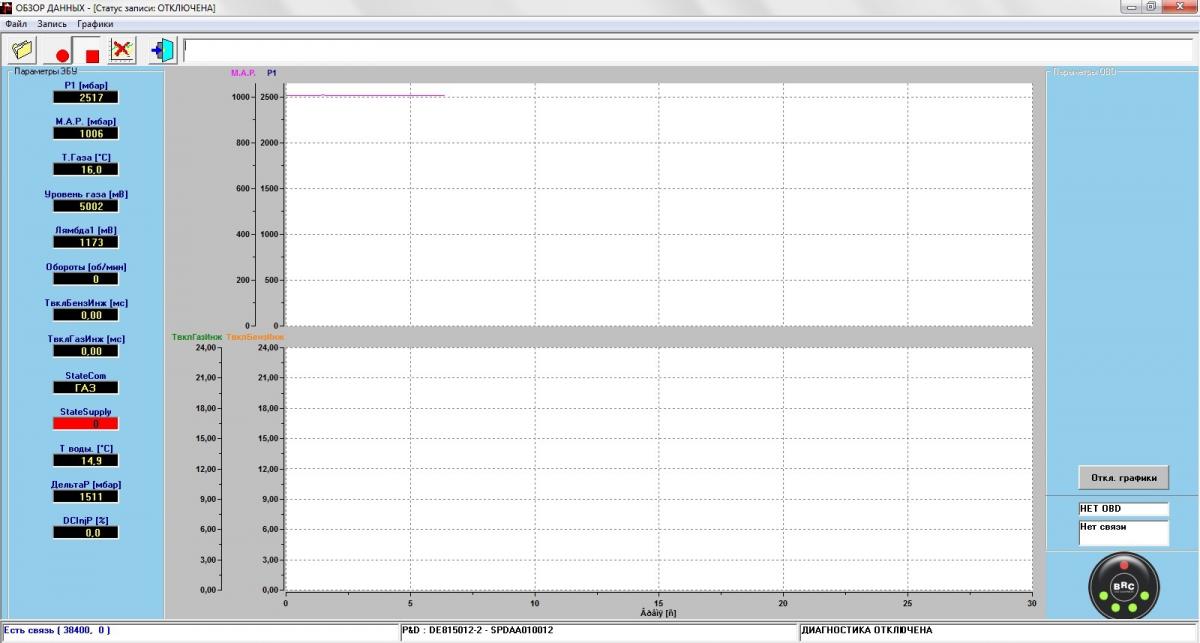Select the ТвклГазИнж [мс] parameter value 0,00
Image resolution: width=1200 pixels, height=643 pixels.
coord(85,351)
